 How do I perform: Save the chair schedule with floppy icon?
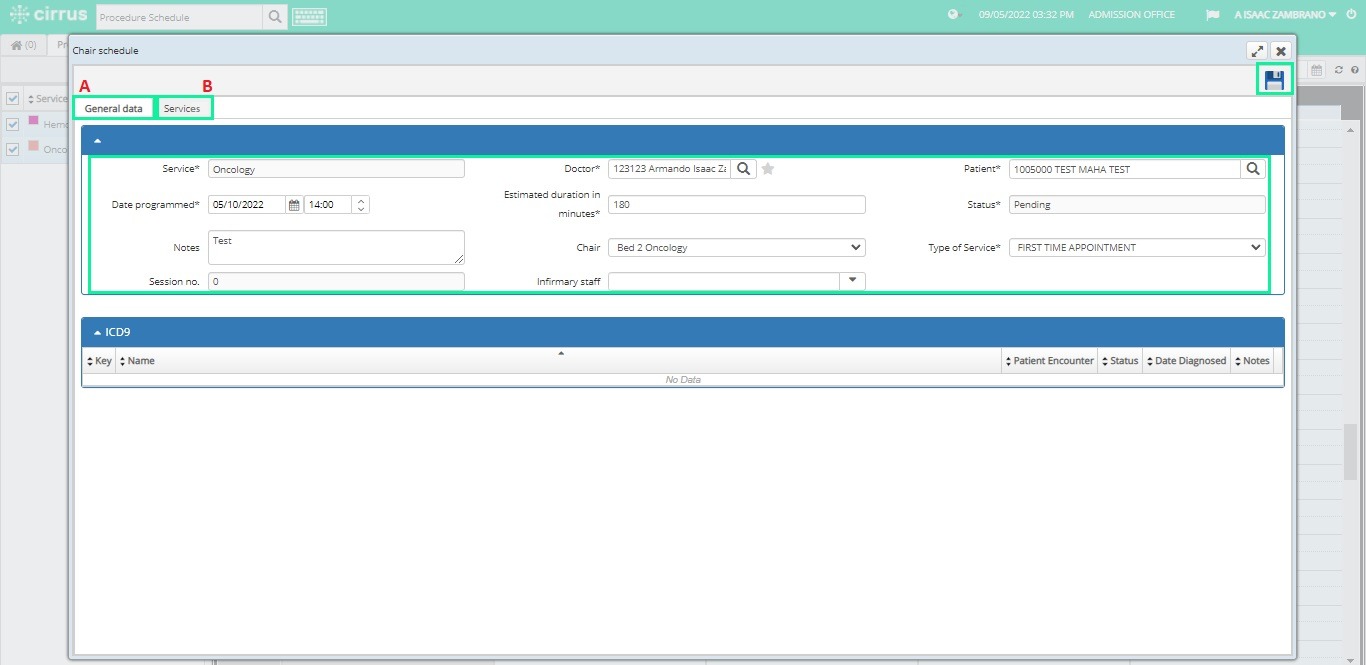(x=1274, y=80)
